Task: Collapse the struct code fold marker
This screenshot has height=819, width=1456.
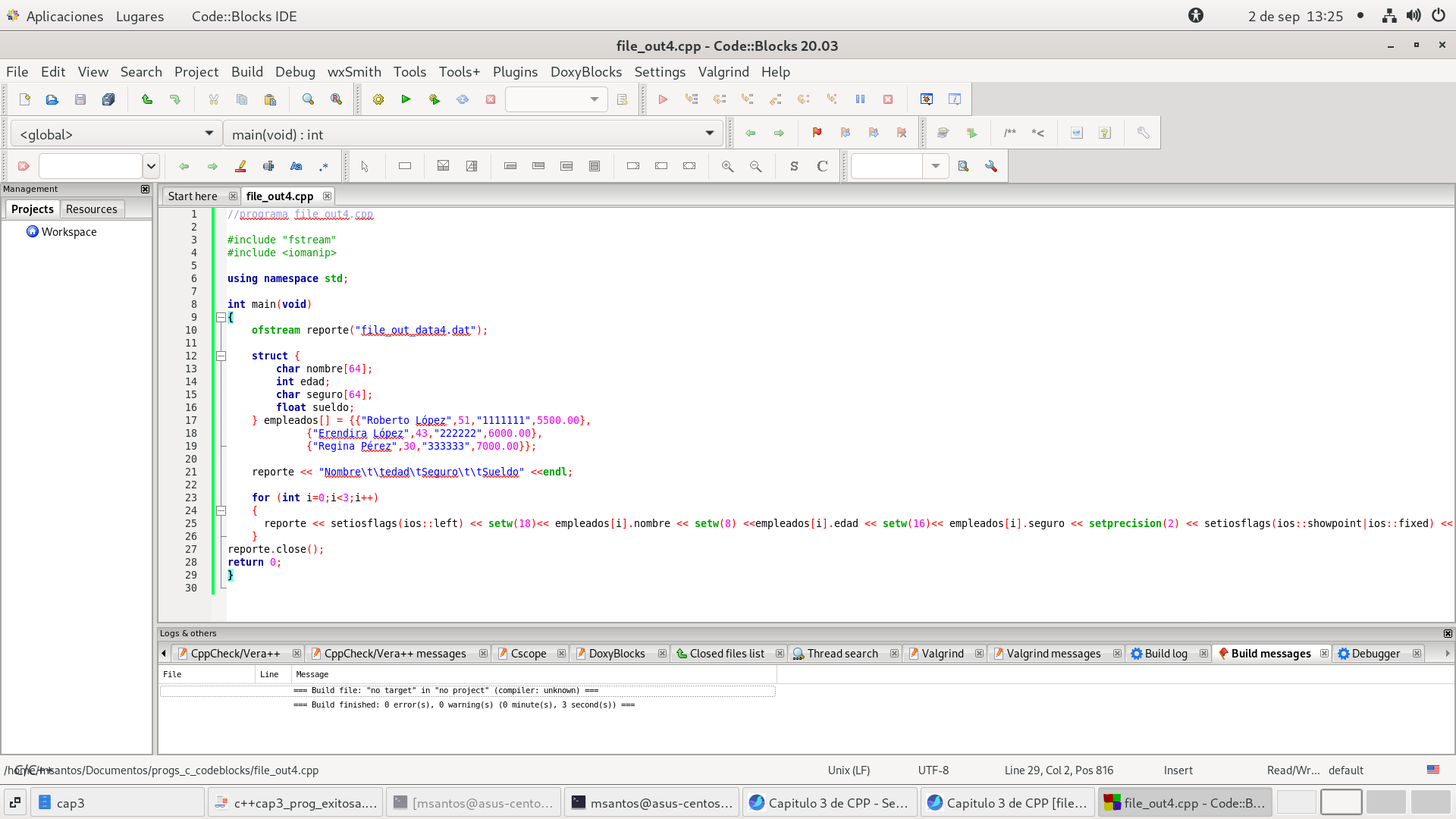Action: (221, 356)
